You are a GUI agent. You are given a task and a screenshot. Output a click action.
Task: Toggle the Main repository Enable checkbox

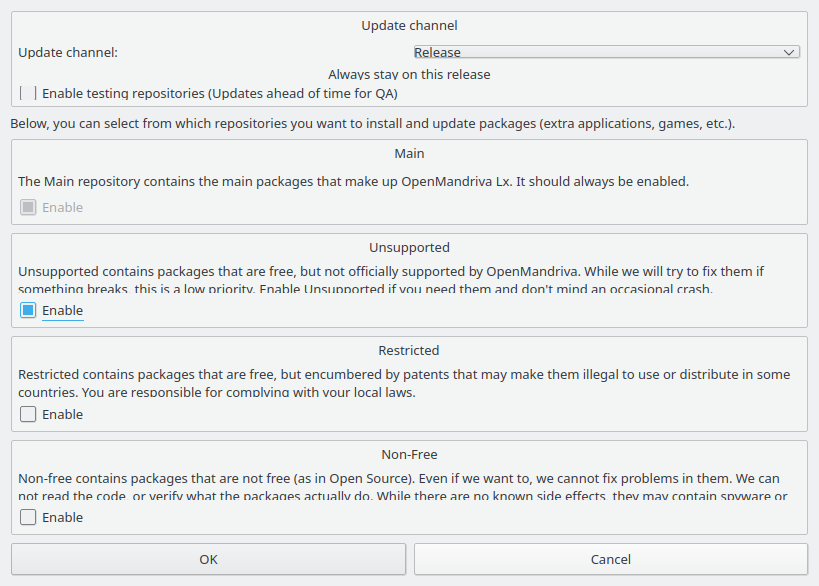pyautogui.click(x=28, y=207)
